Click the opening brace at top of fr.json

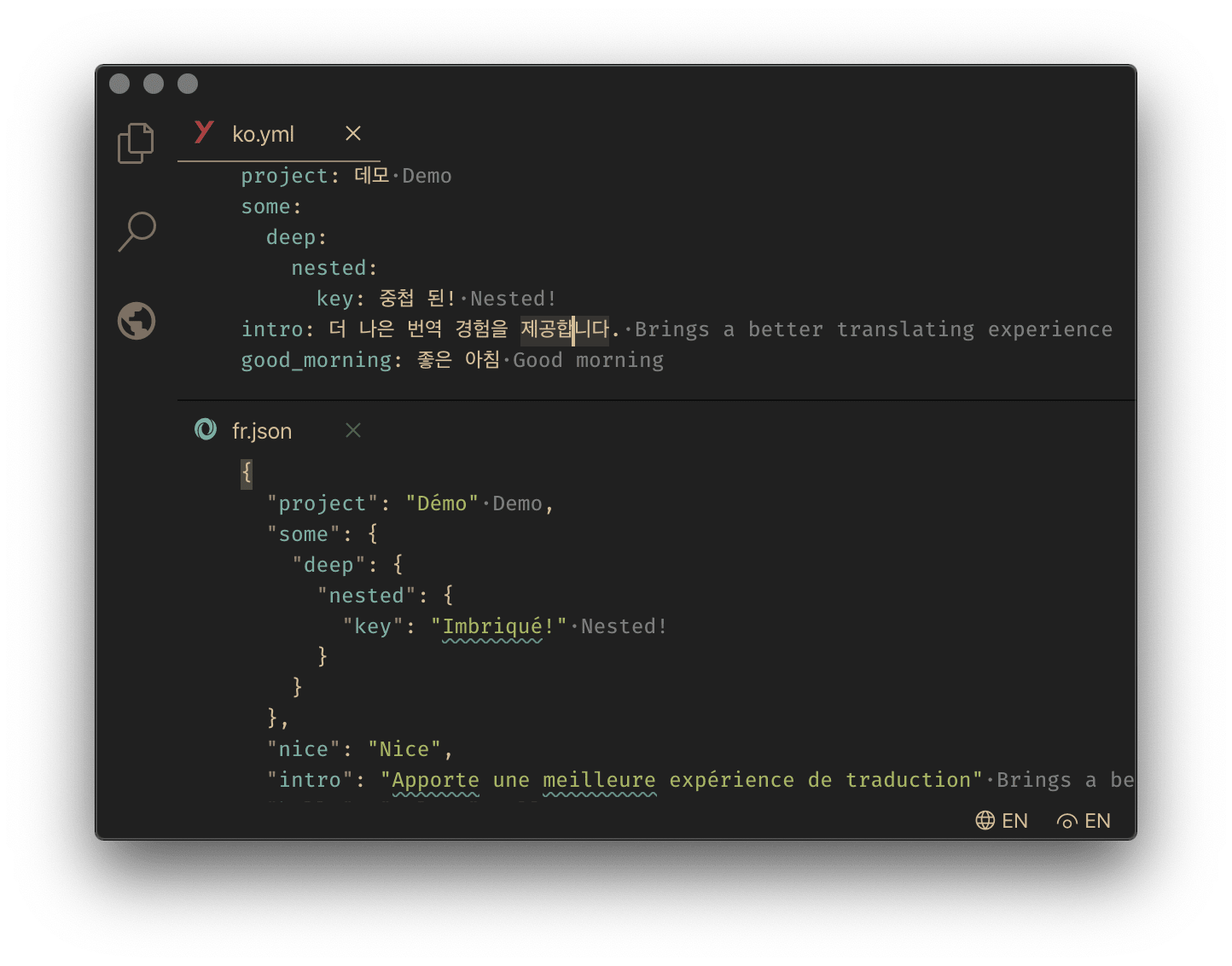click(x=247, y=472)
